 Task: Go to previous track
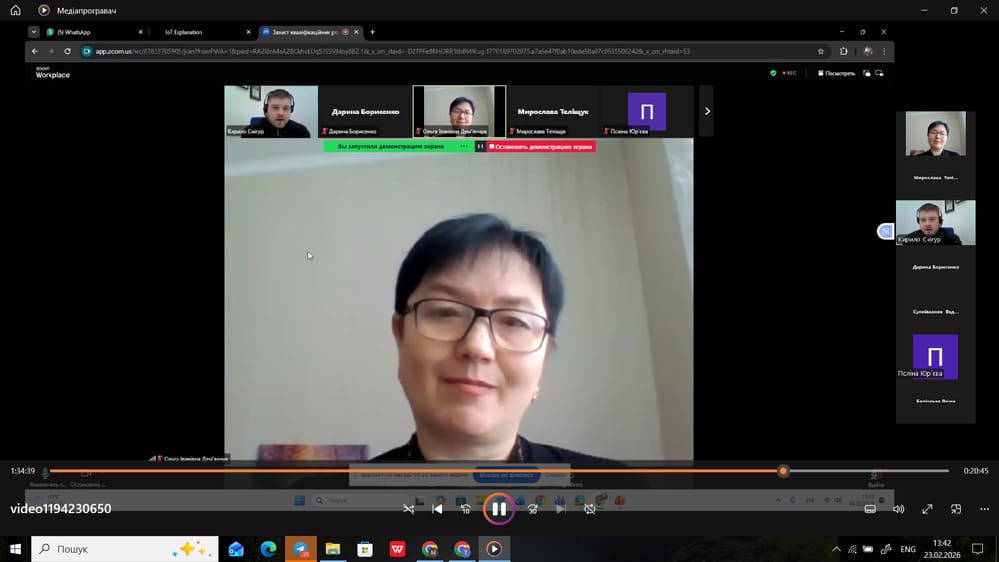click(x=437, y=509)
